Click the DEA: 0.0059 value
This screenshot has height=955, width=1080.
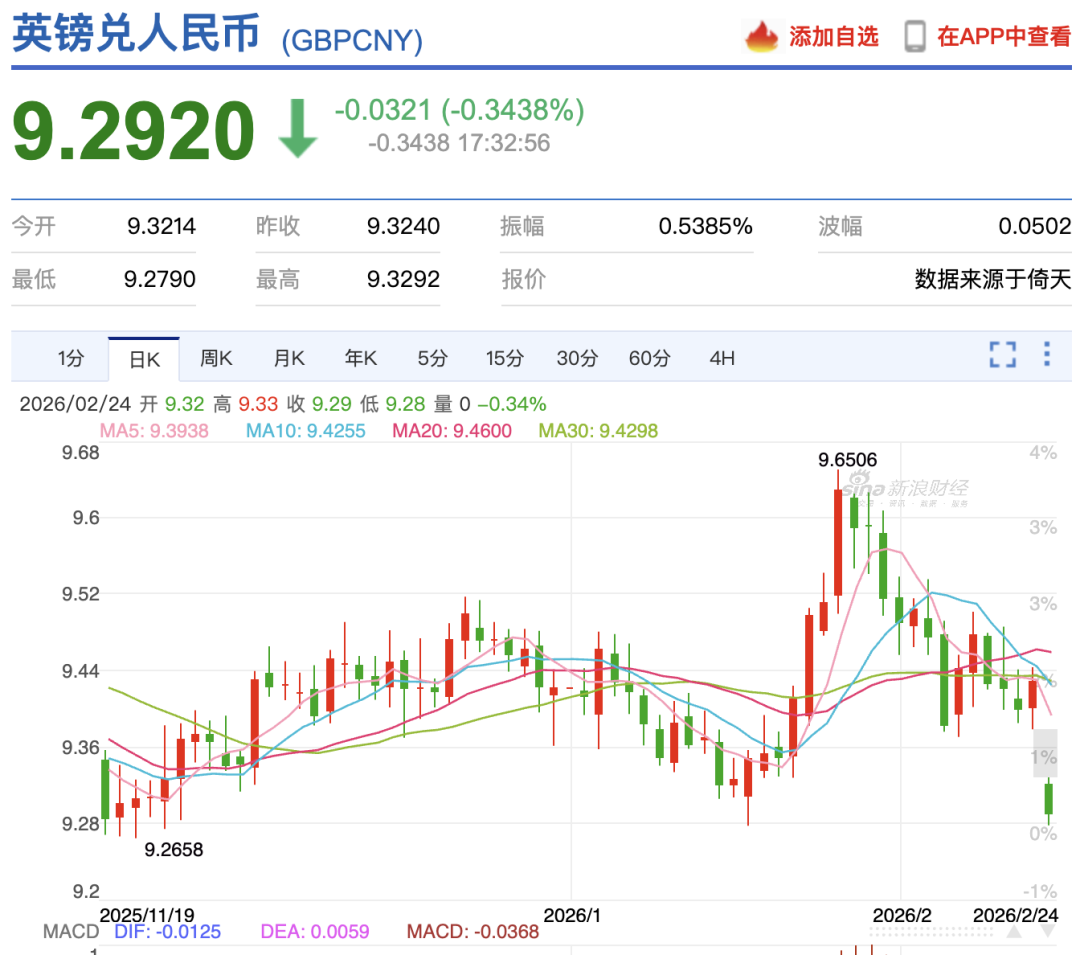click(315, 932)
